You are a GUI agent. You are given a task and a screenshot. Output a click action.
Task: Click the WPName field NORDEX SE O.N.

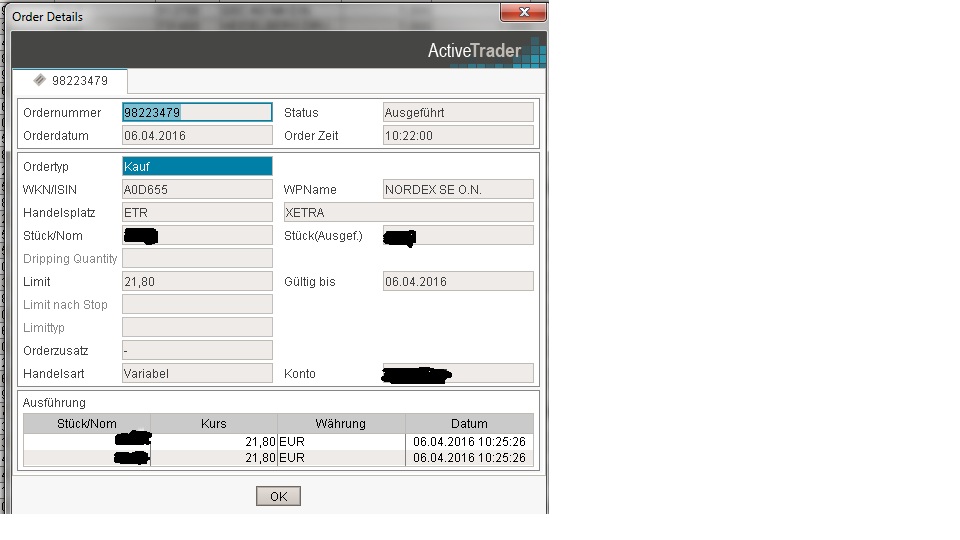click(458, 190)
